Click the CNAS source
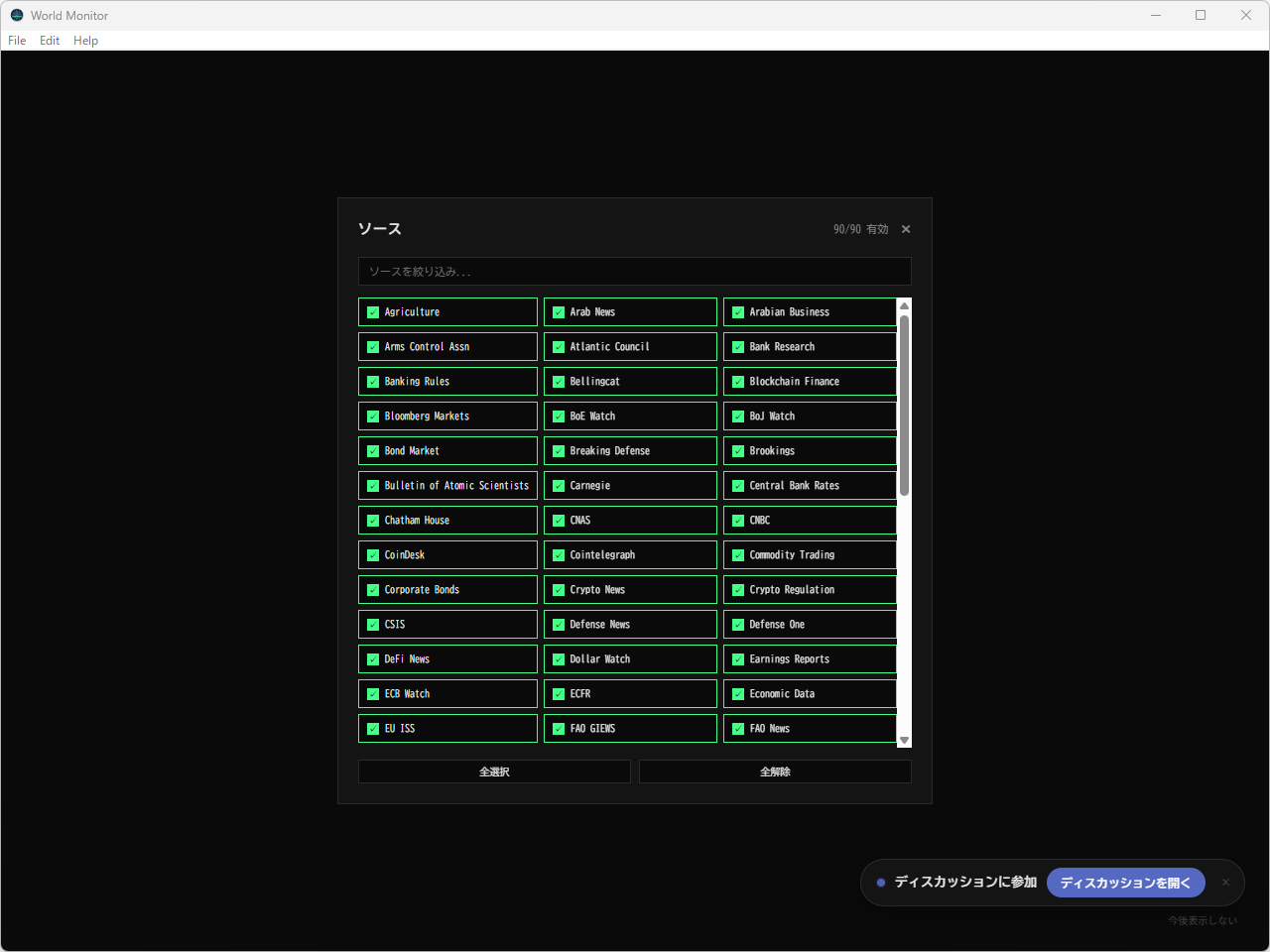The width and height of the screenshot is (1270, 952). tap(630, 521)
